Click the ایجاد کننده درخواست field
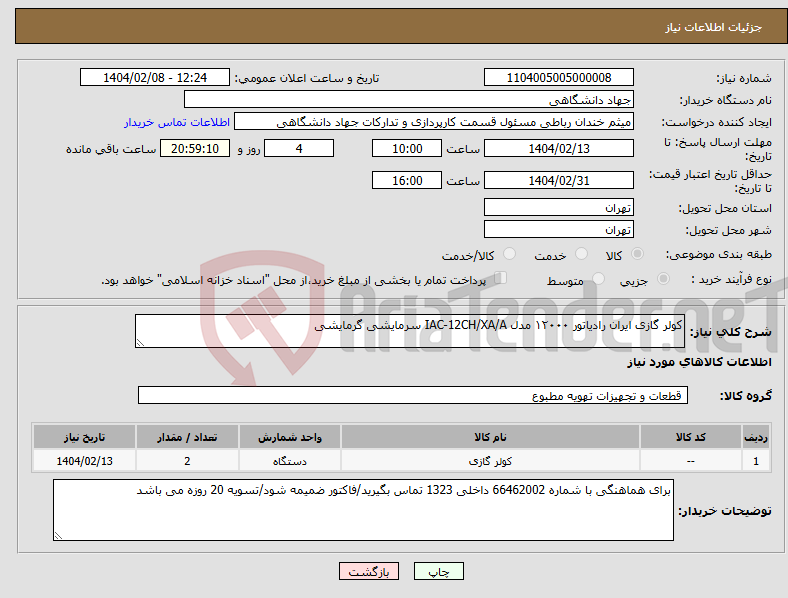788x598 pixels. [434, 122]
